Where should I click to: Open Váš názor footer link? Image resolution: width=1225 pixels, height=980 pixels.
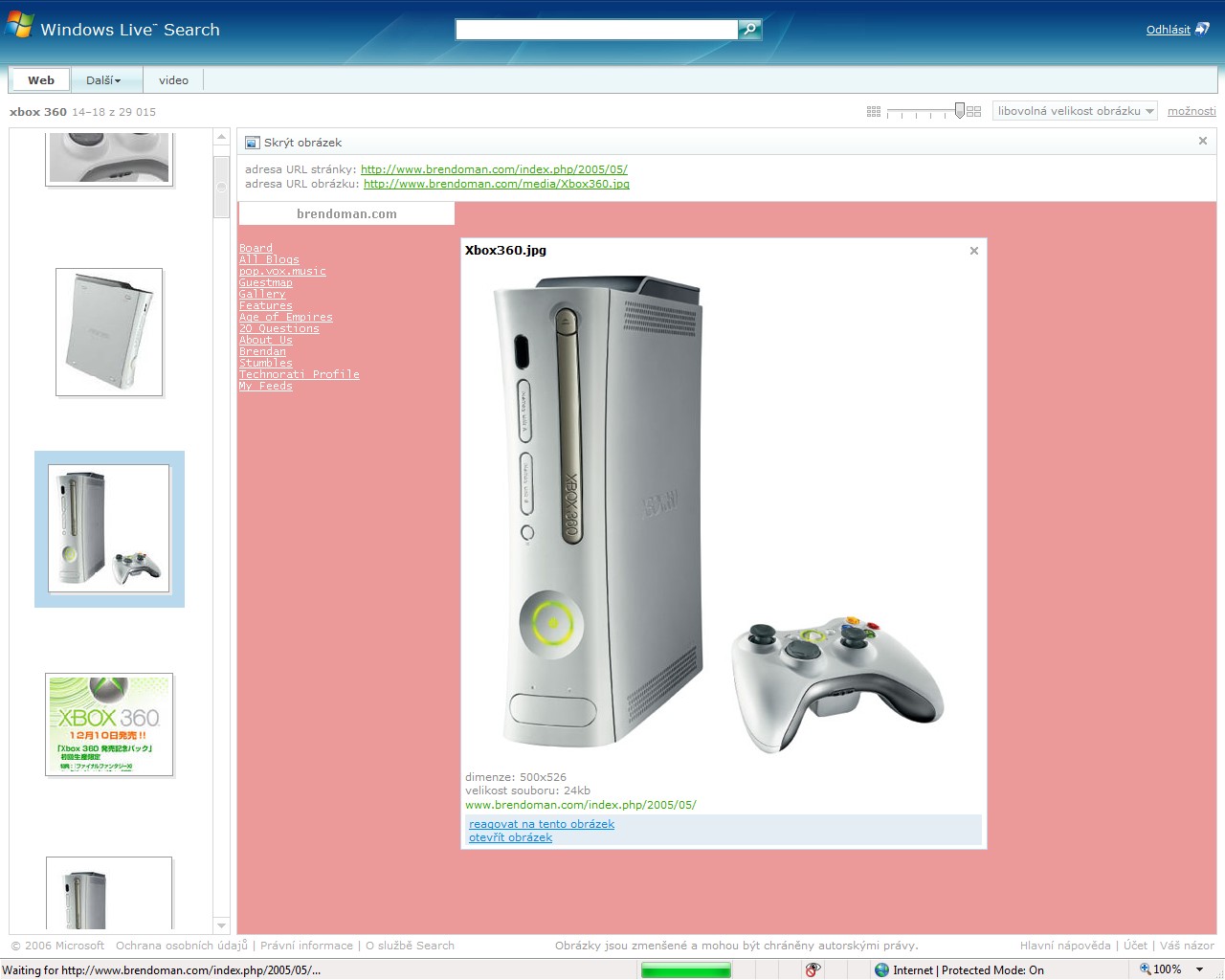point(1187,946)
